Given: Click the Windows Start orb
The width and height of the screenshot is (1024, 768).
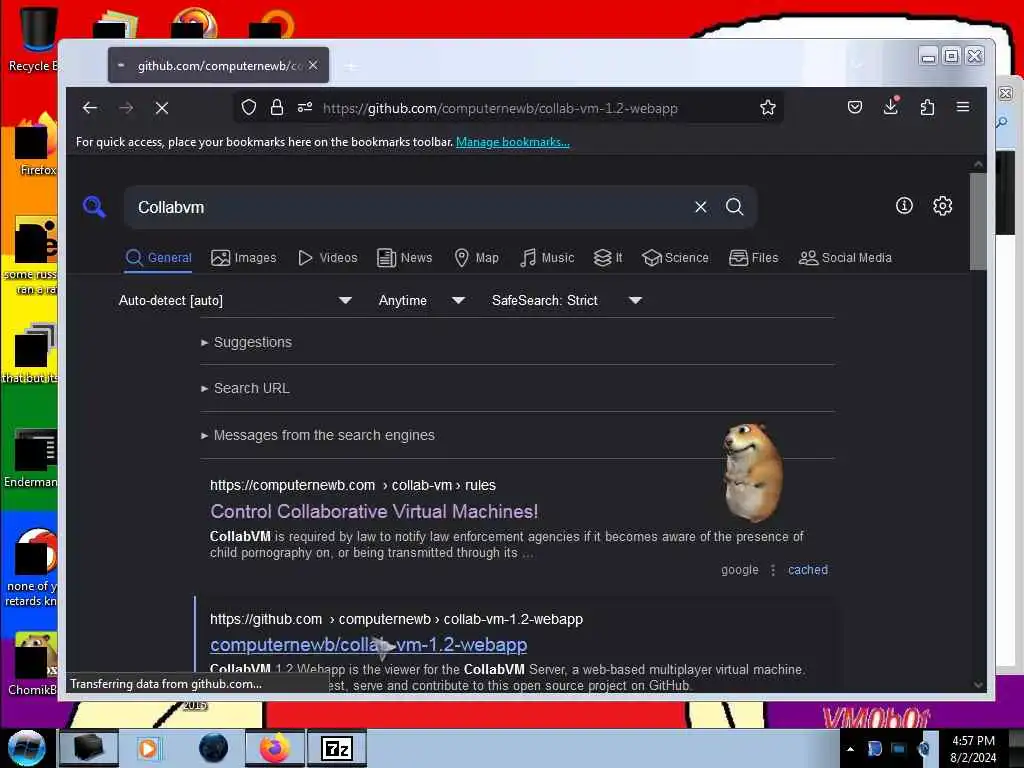Looking at the screenshot, I should [x=27, y=748].
